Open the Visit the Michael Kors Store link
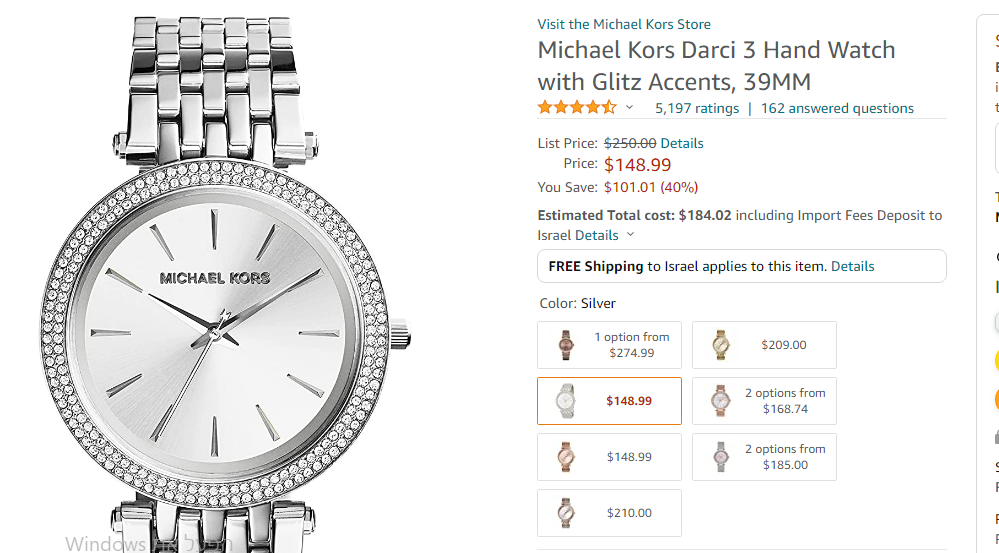This screenshot has width=999, height=553. click(x=624, y=24)
